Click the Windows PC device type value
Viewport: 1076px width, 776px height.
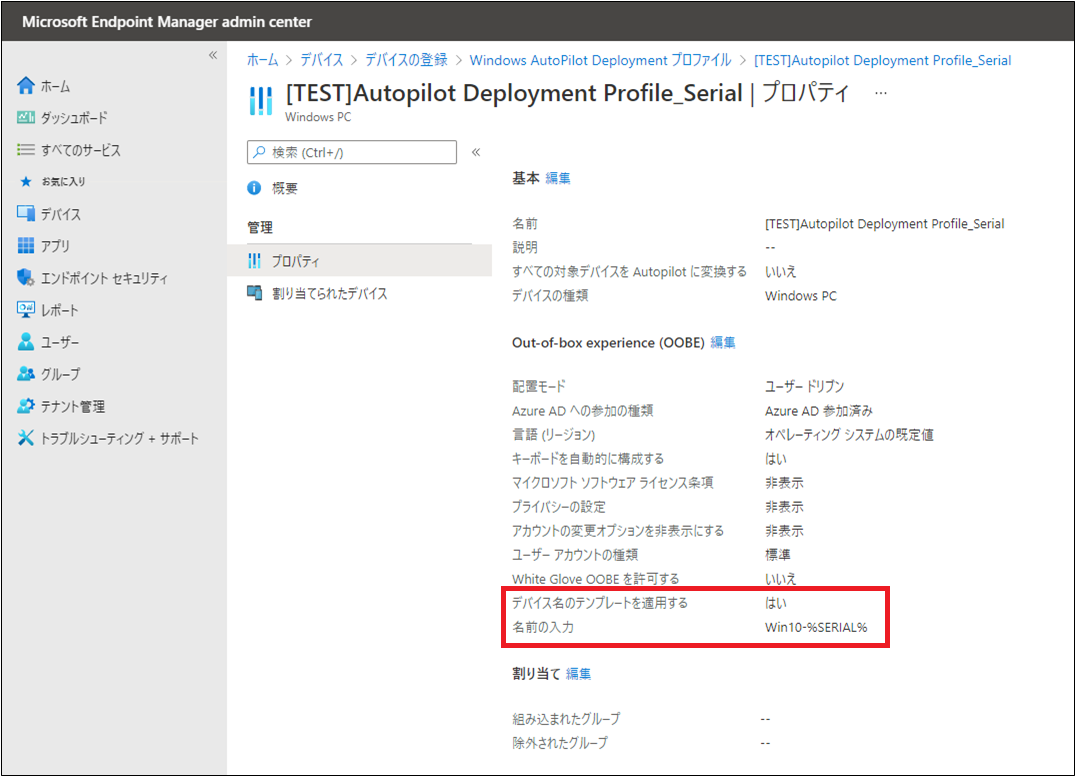point(801,296)
